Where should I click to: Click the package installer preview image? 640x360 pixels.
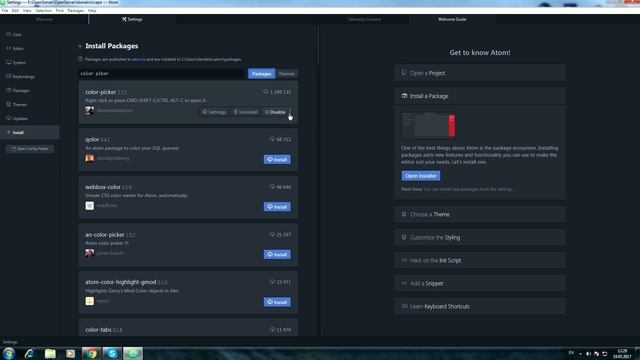click(x=429, y=125)
